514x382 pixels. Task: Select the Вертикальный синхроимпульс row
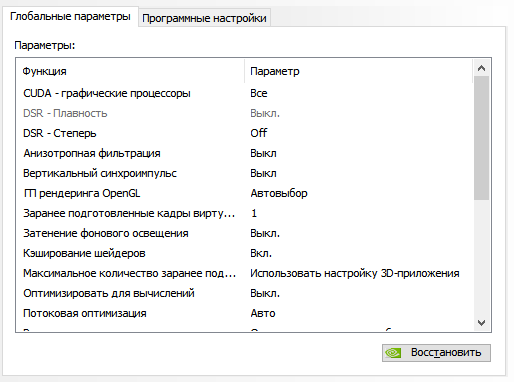(x=244, y=173)
